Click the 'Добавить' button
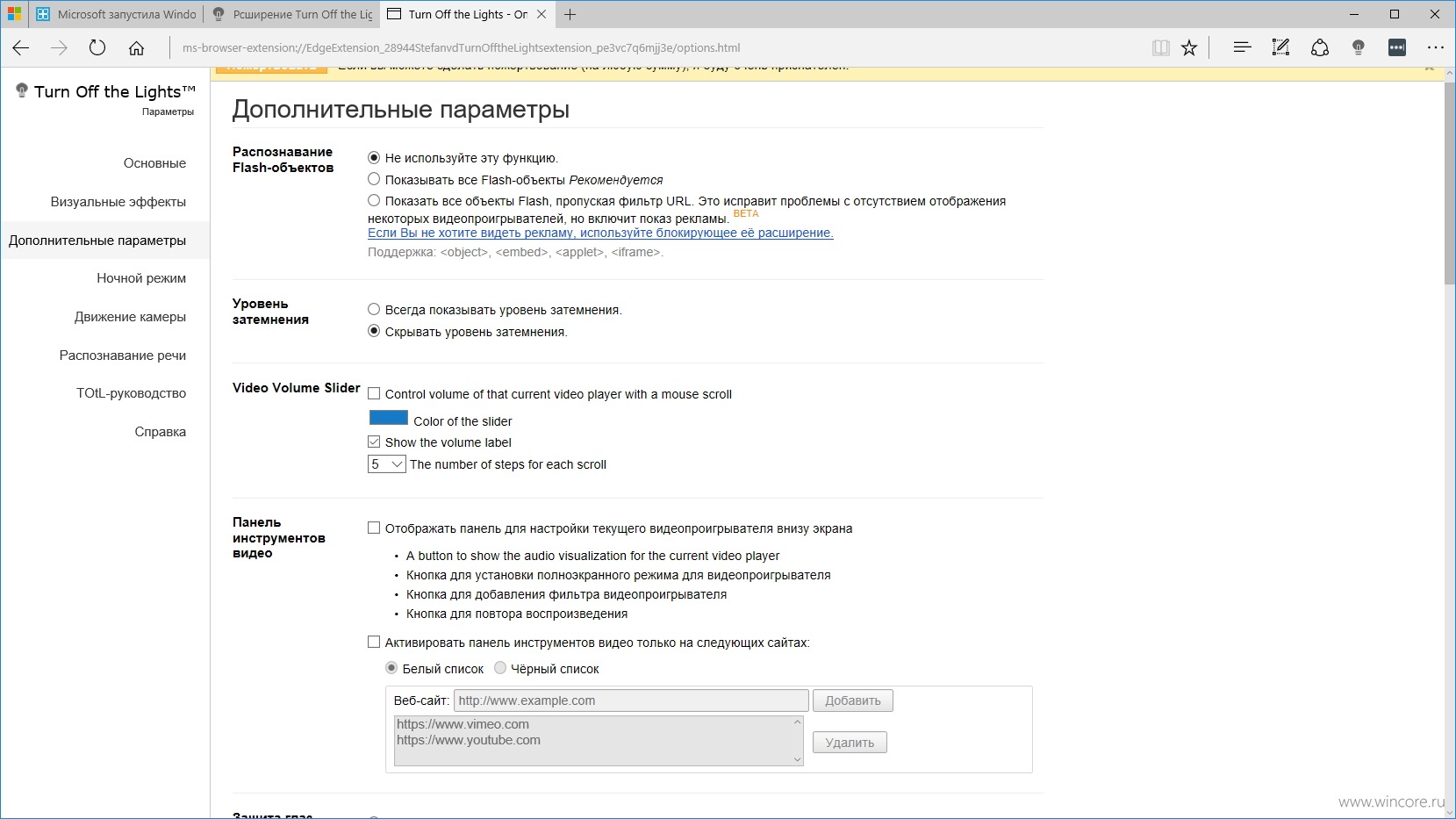Image resolution: width=1456 pixels, height=819 pixels. (x=853, y=700)
